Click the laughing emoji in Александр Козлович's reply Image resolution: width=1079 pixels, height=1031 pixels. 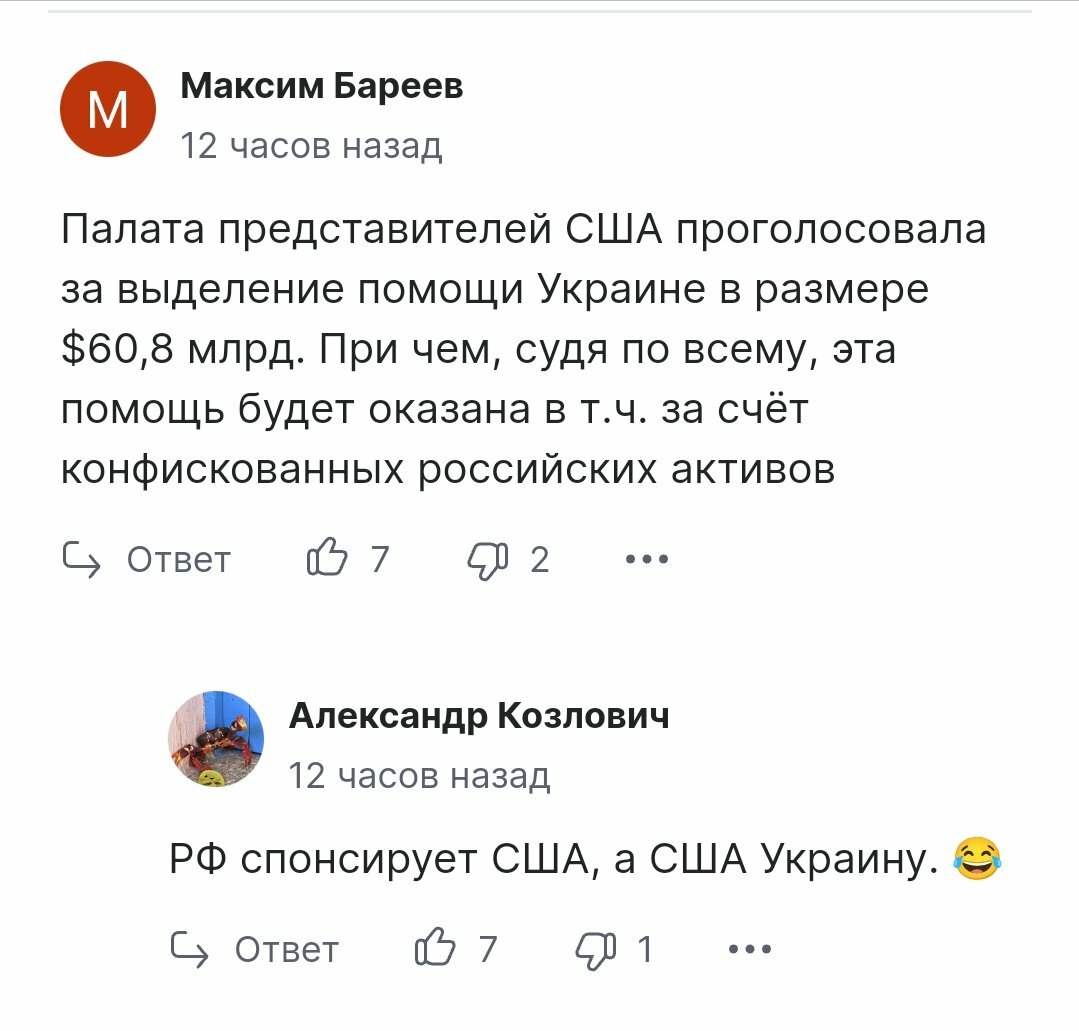click(977, 858)
